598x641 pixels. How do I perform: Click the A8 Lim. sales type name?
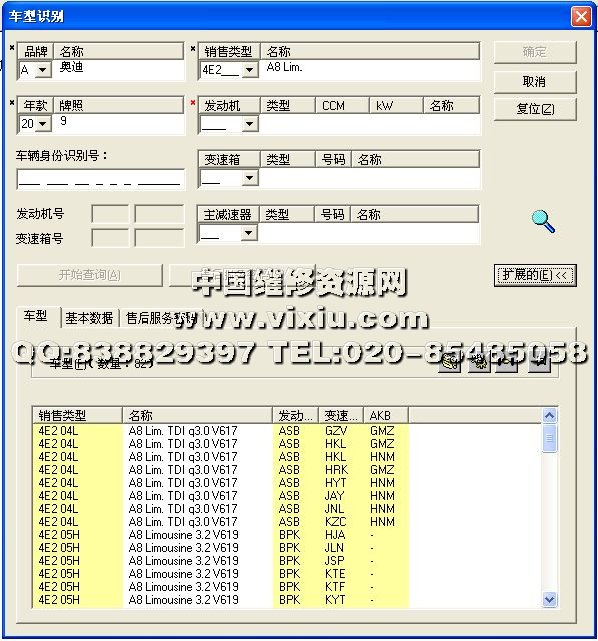pyautogui.click(x=284, y=67)
